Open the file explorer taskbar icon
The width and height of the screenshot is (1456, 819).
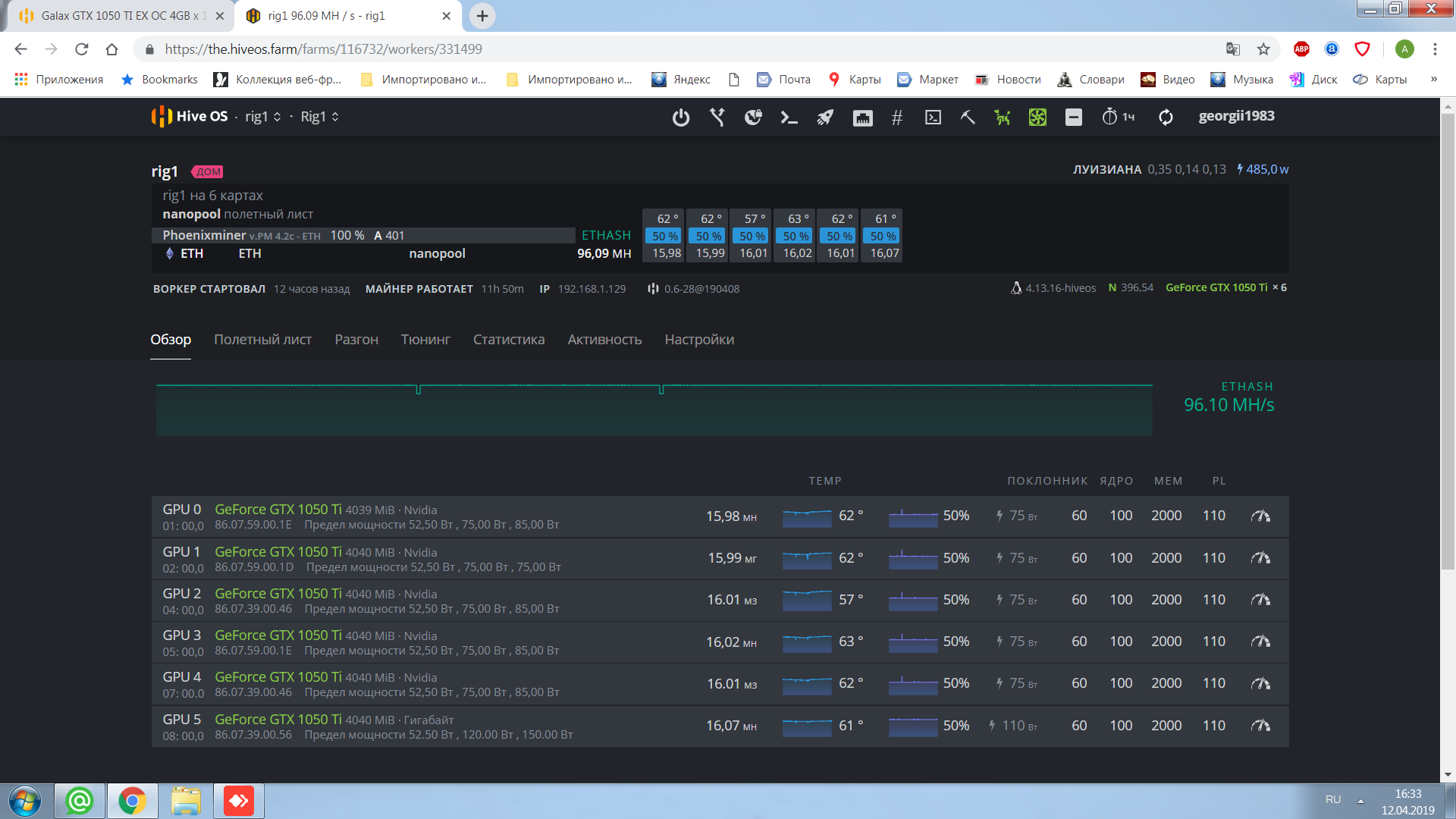(186, 801)
